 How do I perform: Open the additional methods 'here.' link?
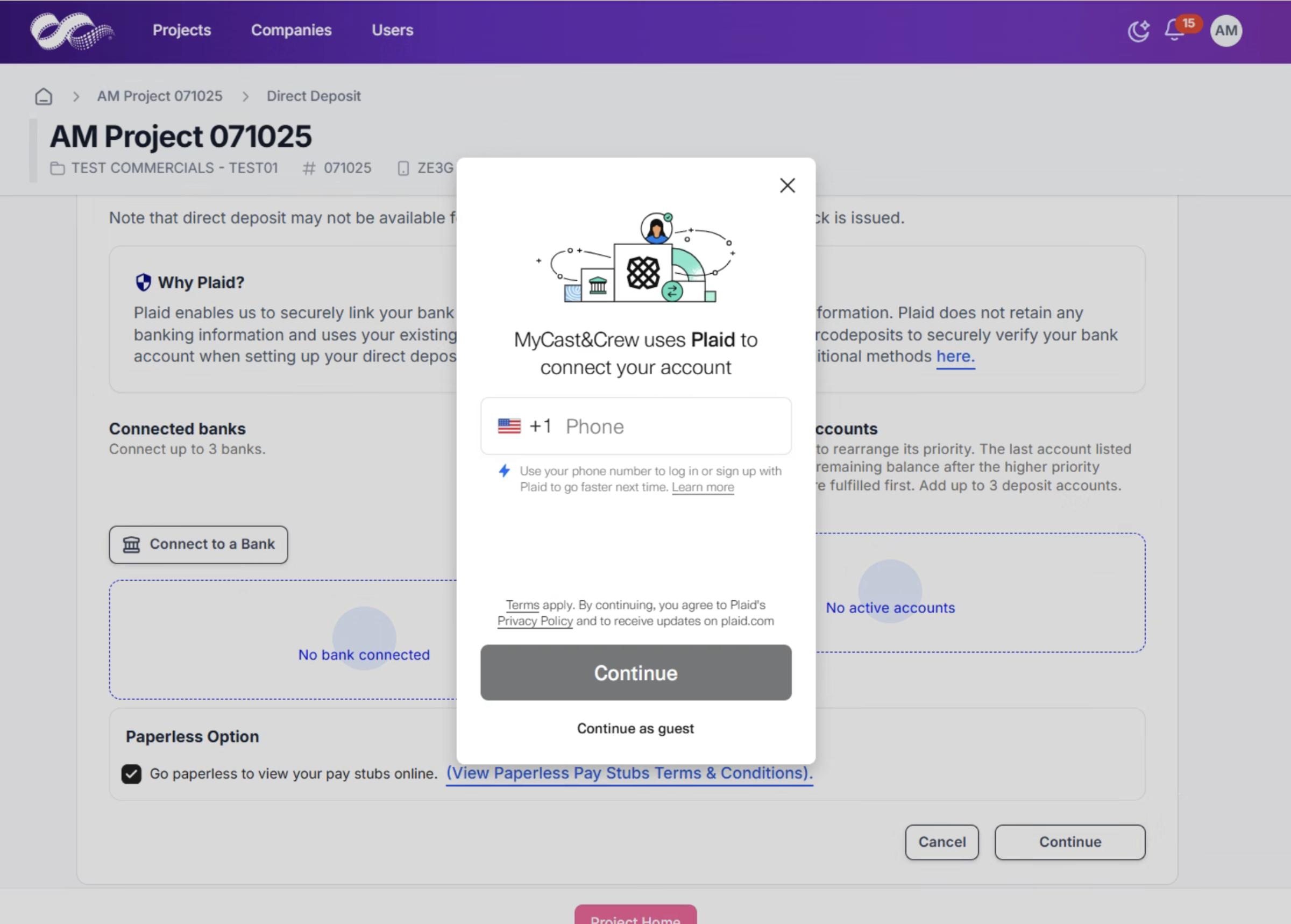(x=955, y=356)
